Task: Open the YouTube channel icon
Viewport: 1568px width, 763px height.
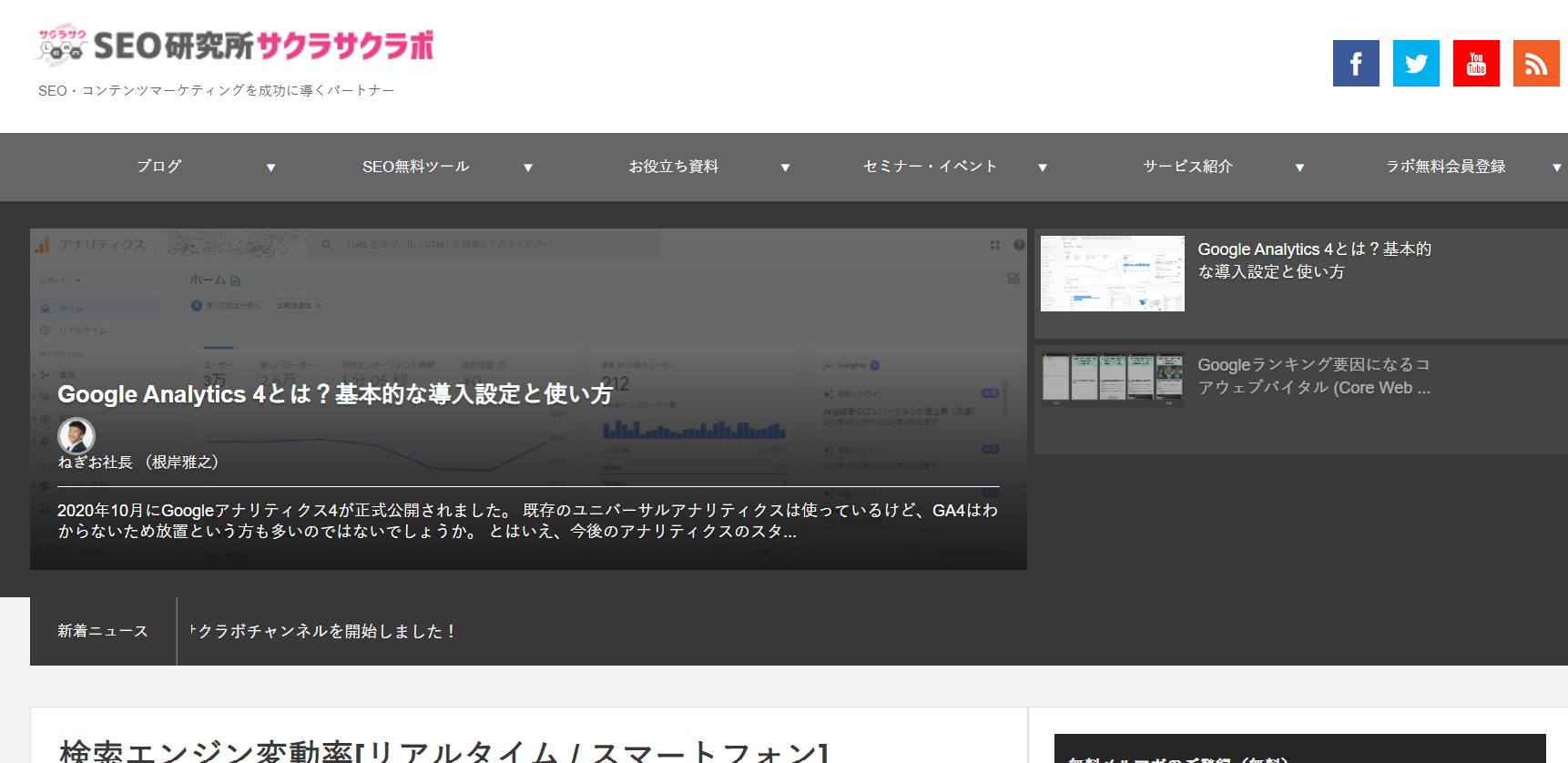Action: point(1476,63)
